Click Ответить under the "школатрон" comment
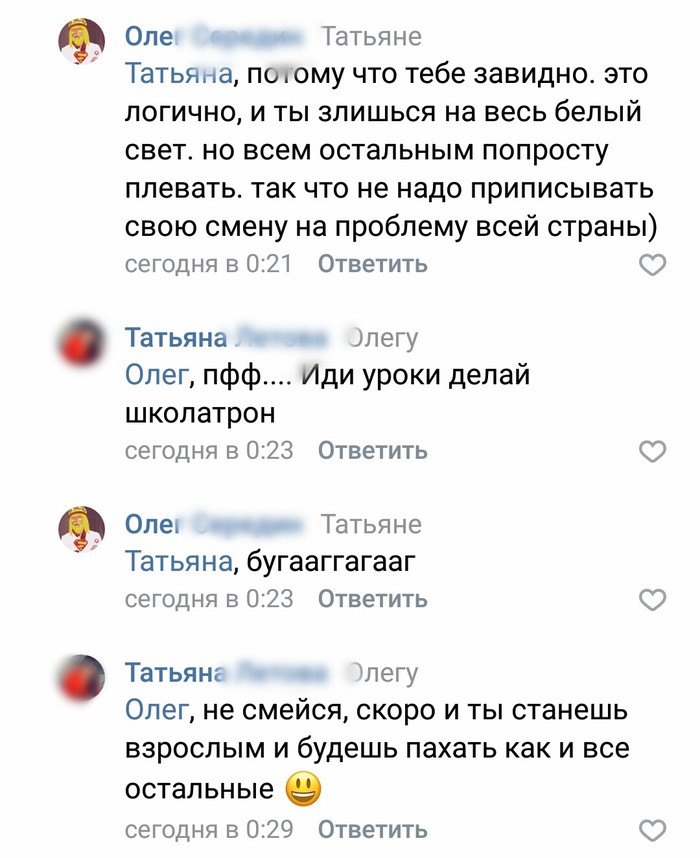This screenshot has height=858, width=700. 372,451
